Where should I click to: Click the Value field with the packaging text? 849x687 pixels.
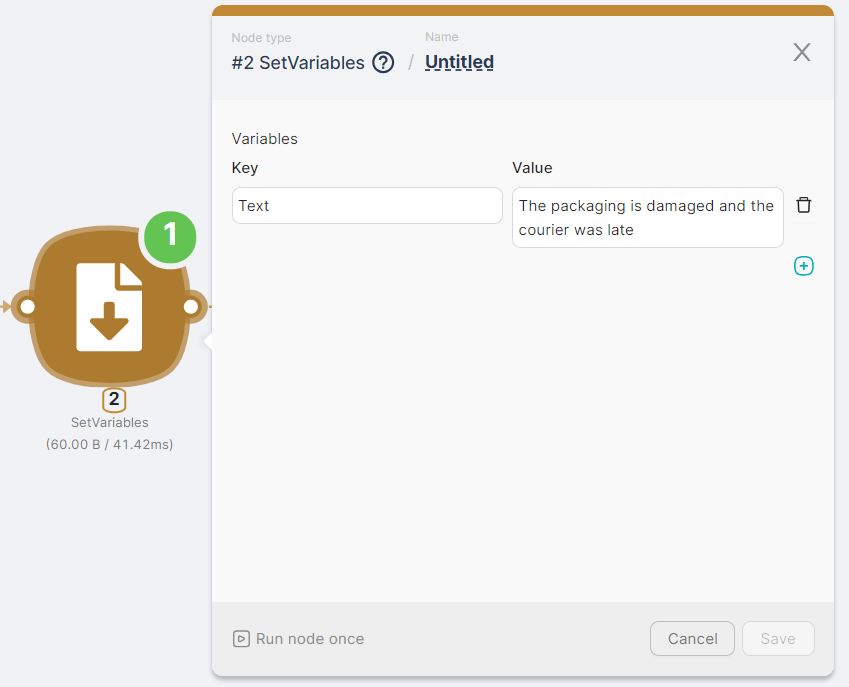[647, 218]
